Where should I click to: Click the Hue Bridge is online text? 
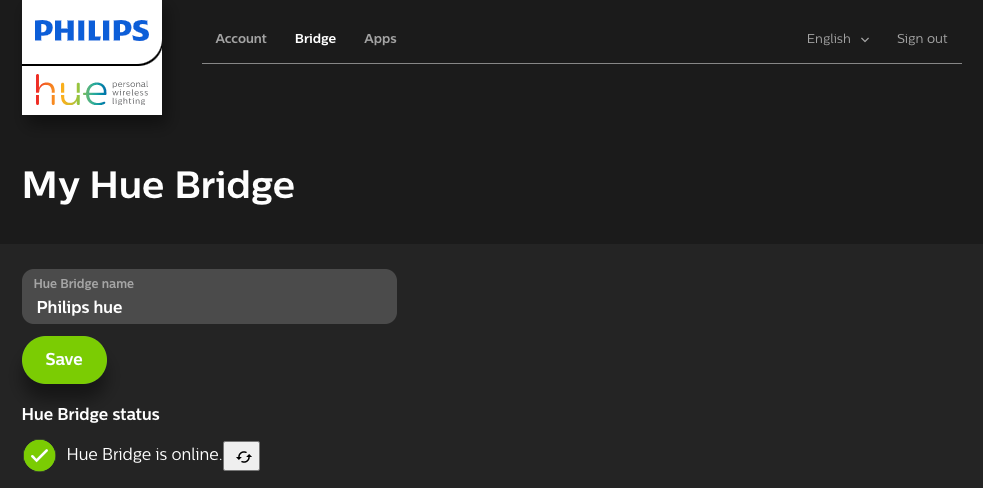pos(144,454)
